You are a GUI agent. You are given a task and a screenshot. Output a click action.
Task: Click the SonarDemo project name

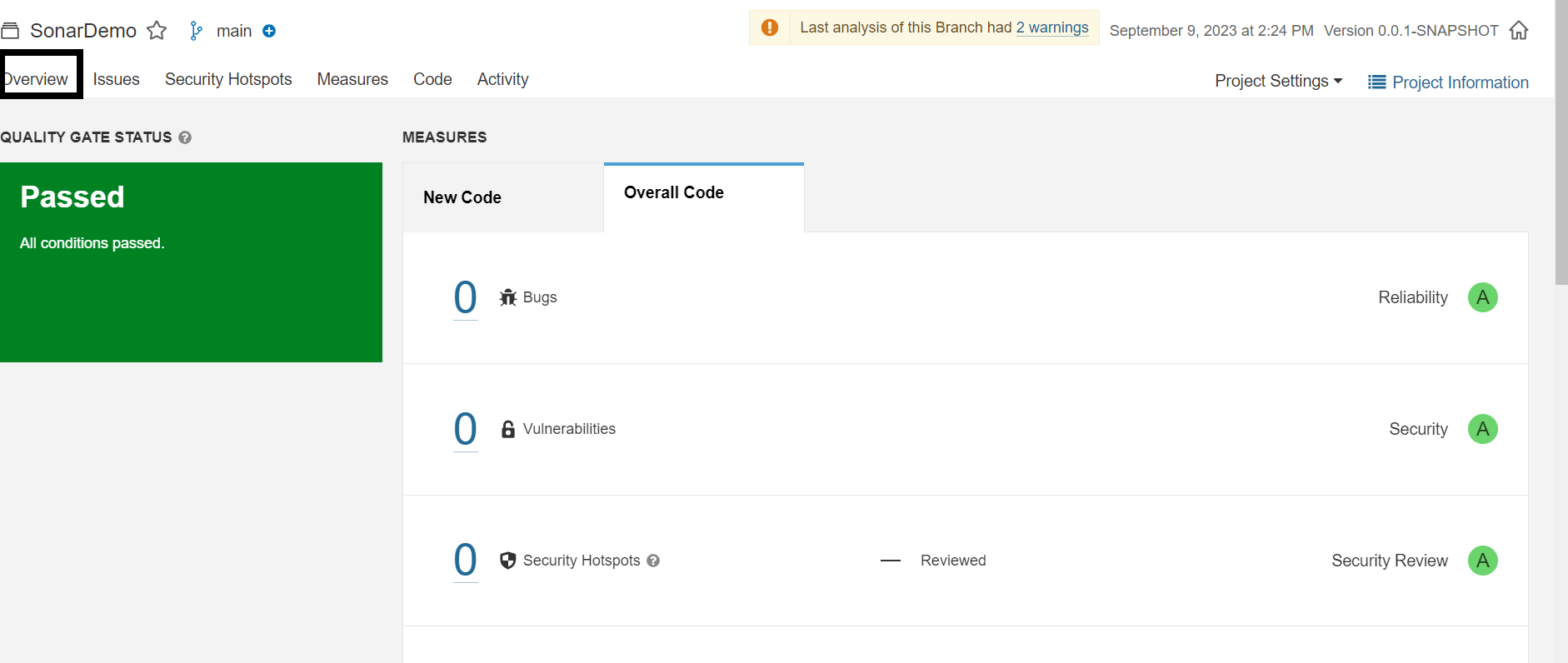coord(83,31)
